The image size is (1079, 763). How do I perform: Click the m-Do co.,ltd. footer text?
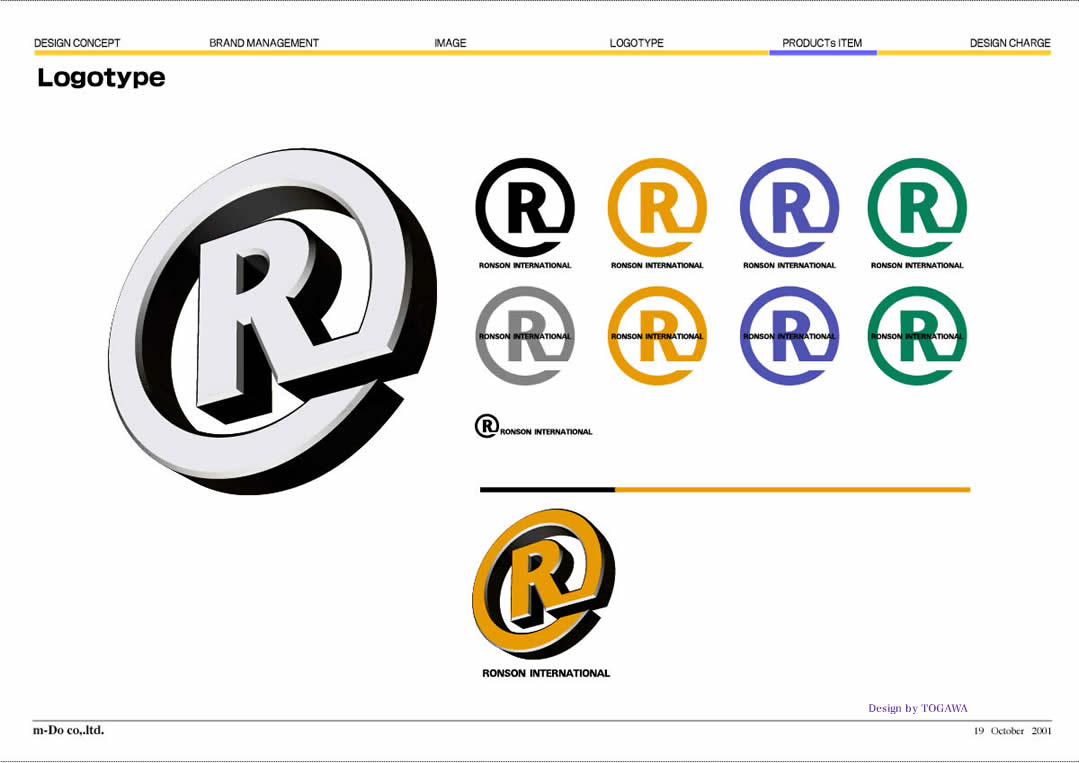click(x=68, y=730)
